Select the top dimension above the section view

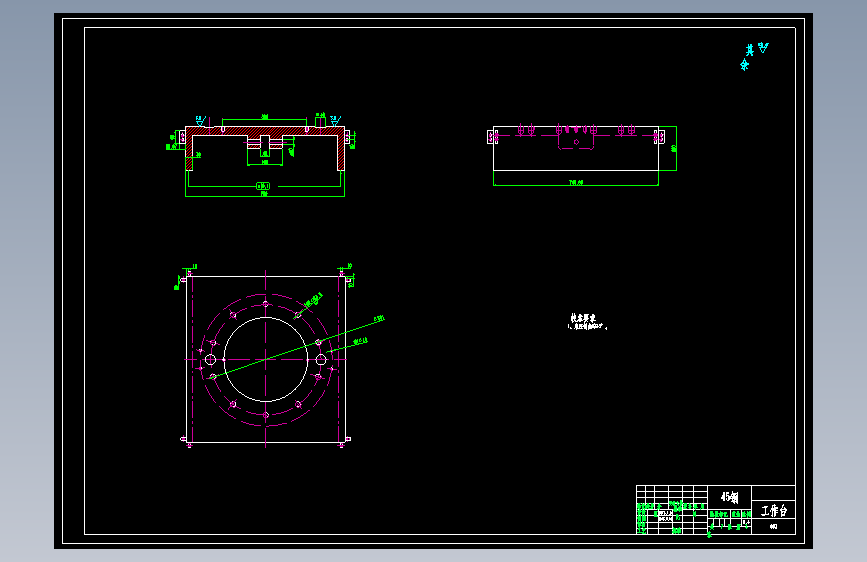264,117
